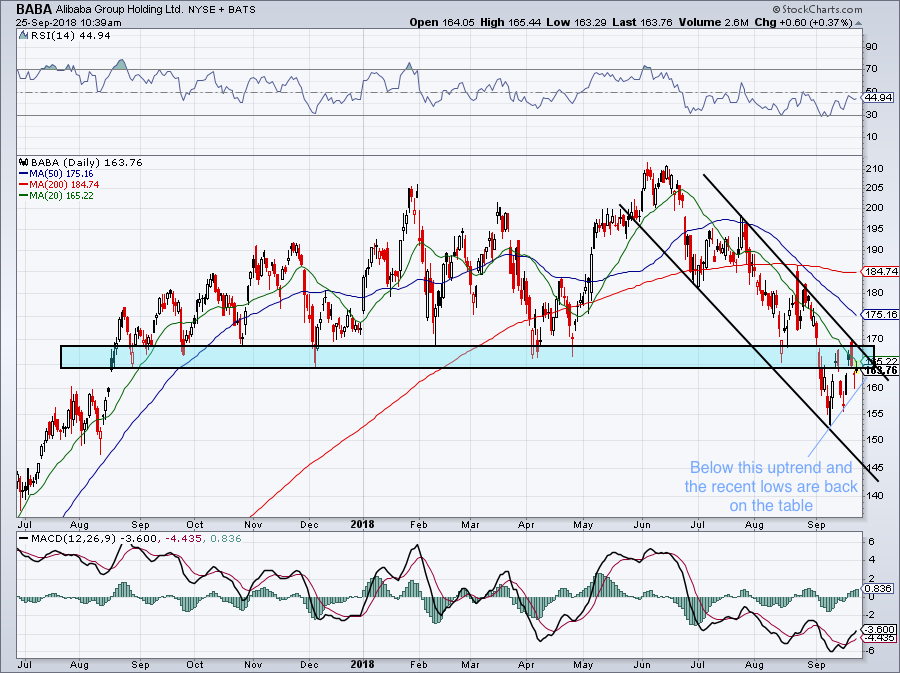Screen dimensions: 900x673
Task: Click the May label under the price chart
Action: tap(583, 524)
